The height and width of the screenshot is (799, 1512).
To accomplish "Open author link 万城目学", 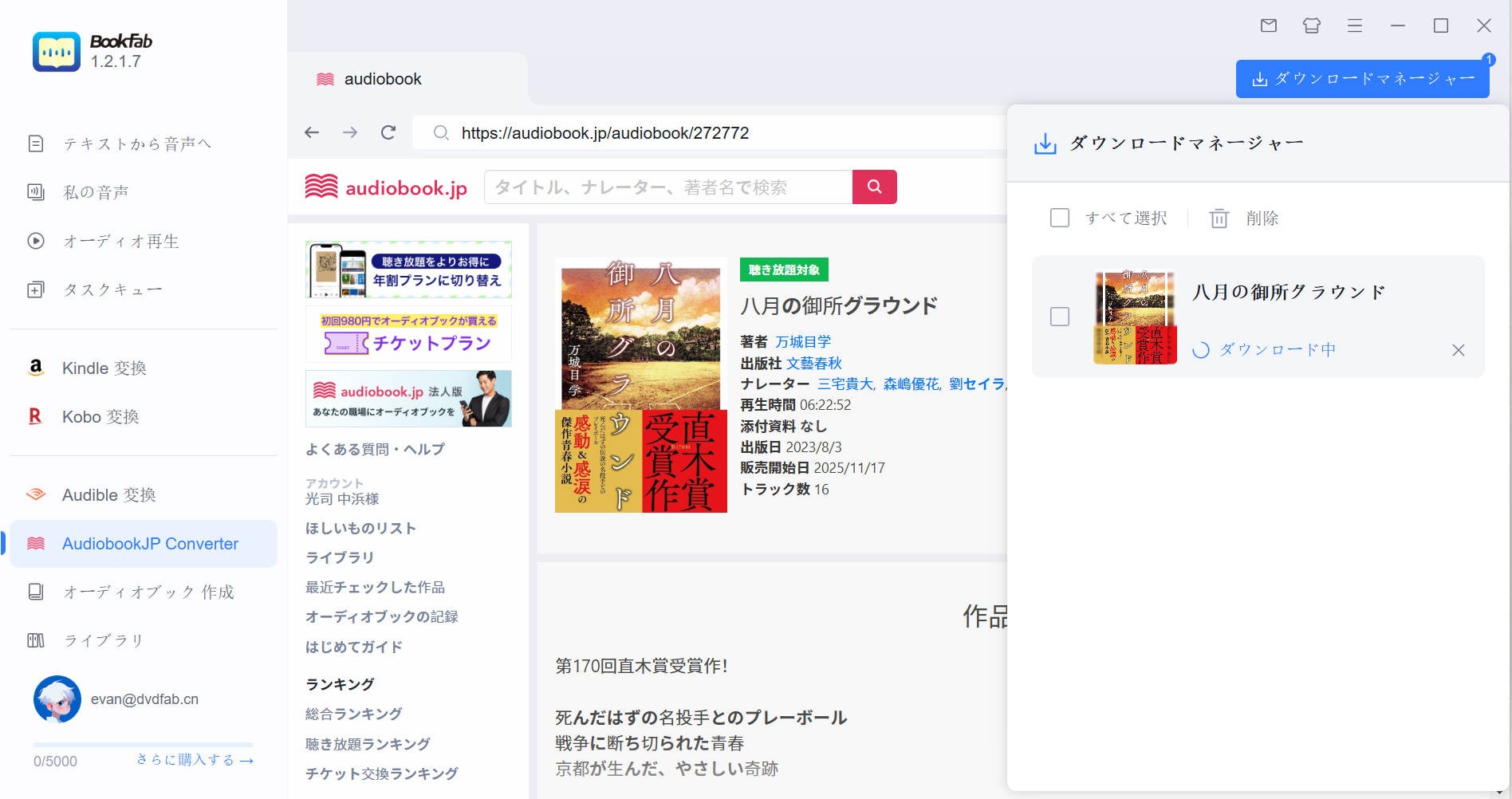I will coord(804,341).
